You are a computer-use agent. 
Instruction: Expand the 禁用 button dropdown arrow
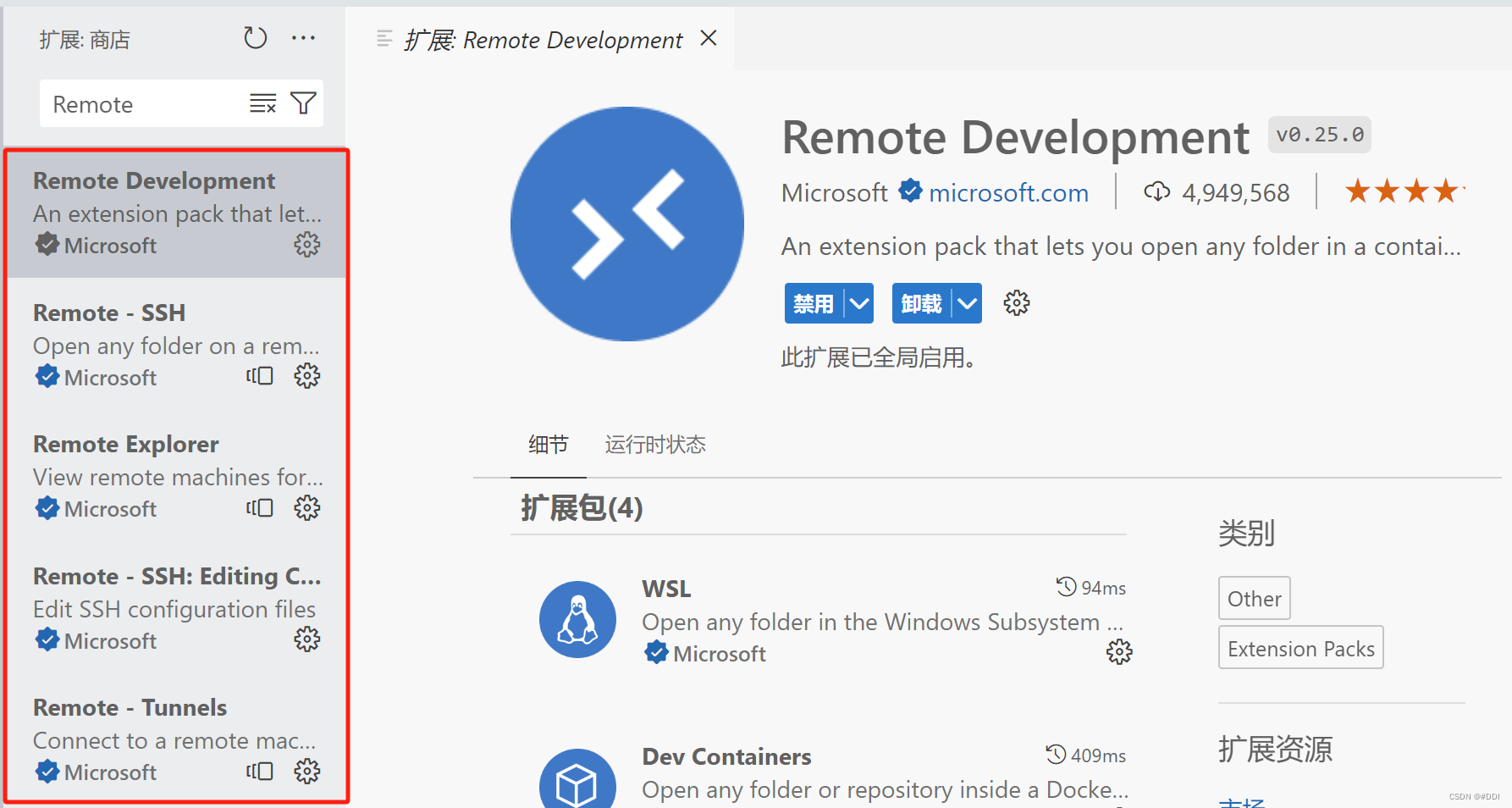pos(858,302)
